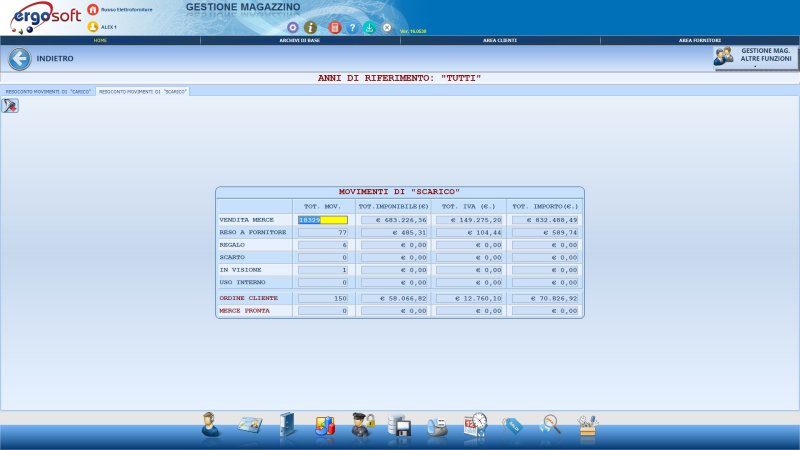Click the IN VISIONE row label

[x=240, y=270]
